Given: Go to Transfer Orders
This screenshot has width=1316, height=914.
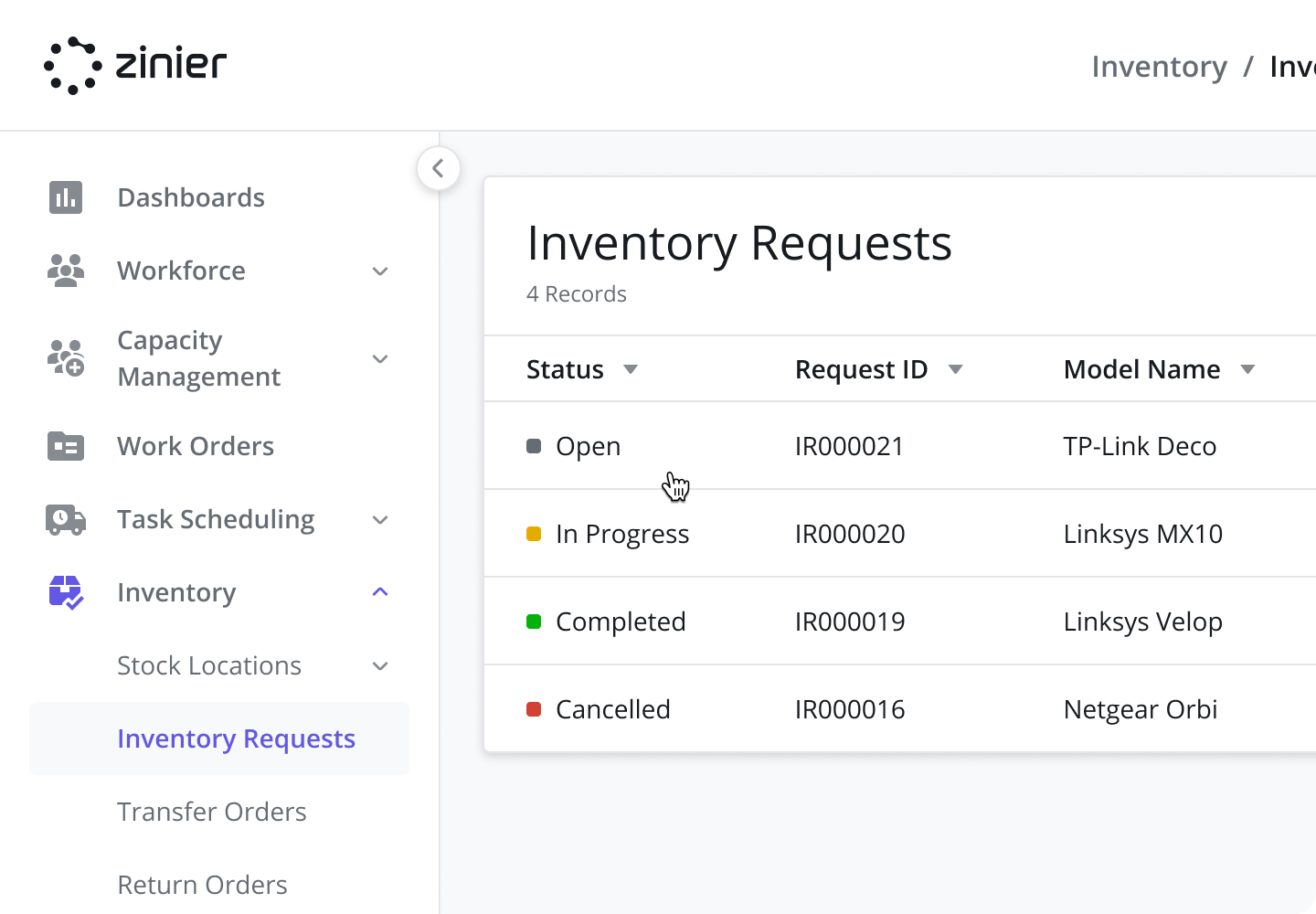Looking at the screenshot, I should pos(212,812).
